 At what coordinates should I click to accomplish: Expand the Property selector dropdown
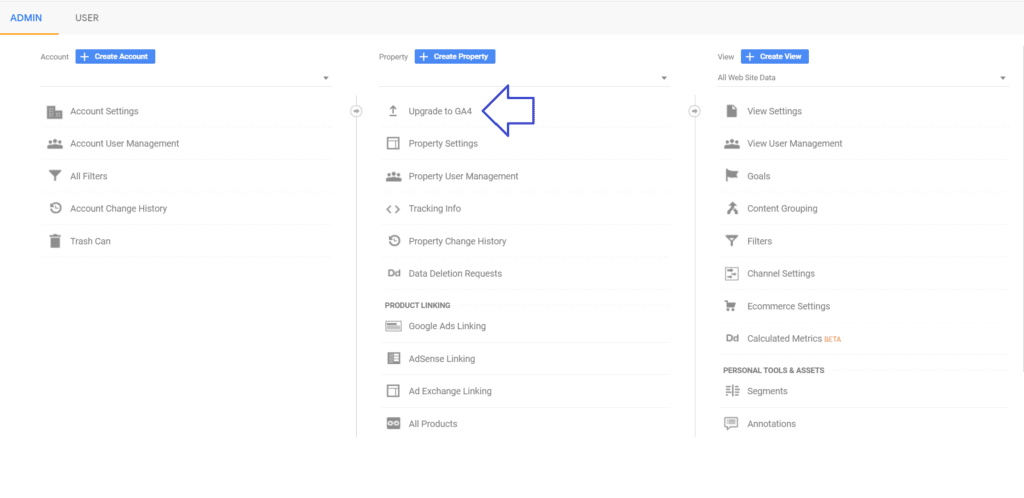pos(664,78)
